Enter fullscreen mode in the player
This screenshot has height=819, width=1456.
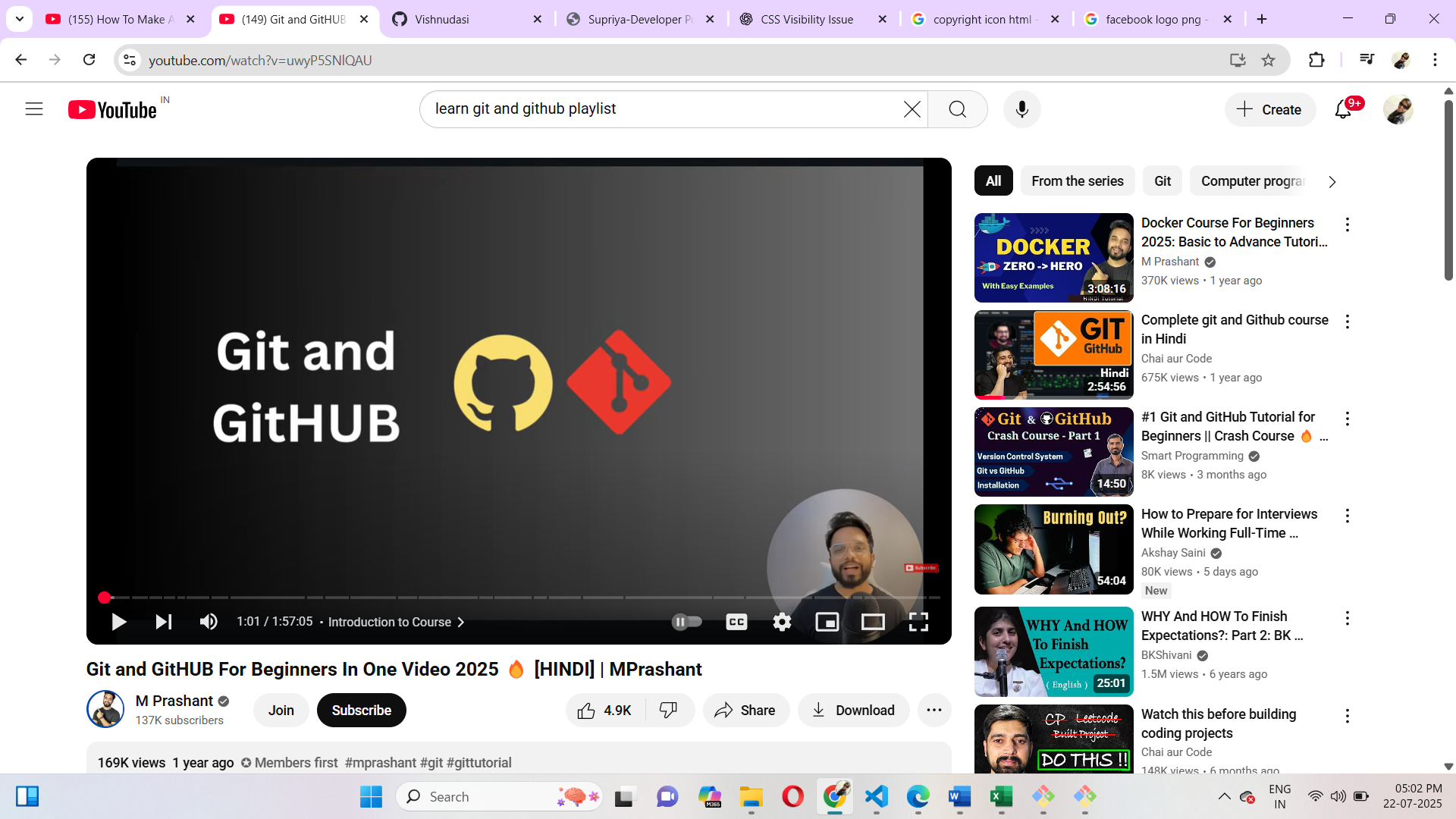click(918, 622)
